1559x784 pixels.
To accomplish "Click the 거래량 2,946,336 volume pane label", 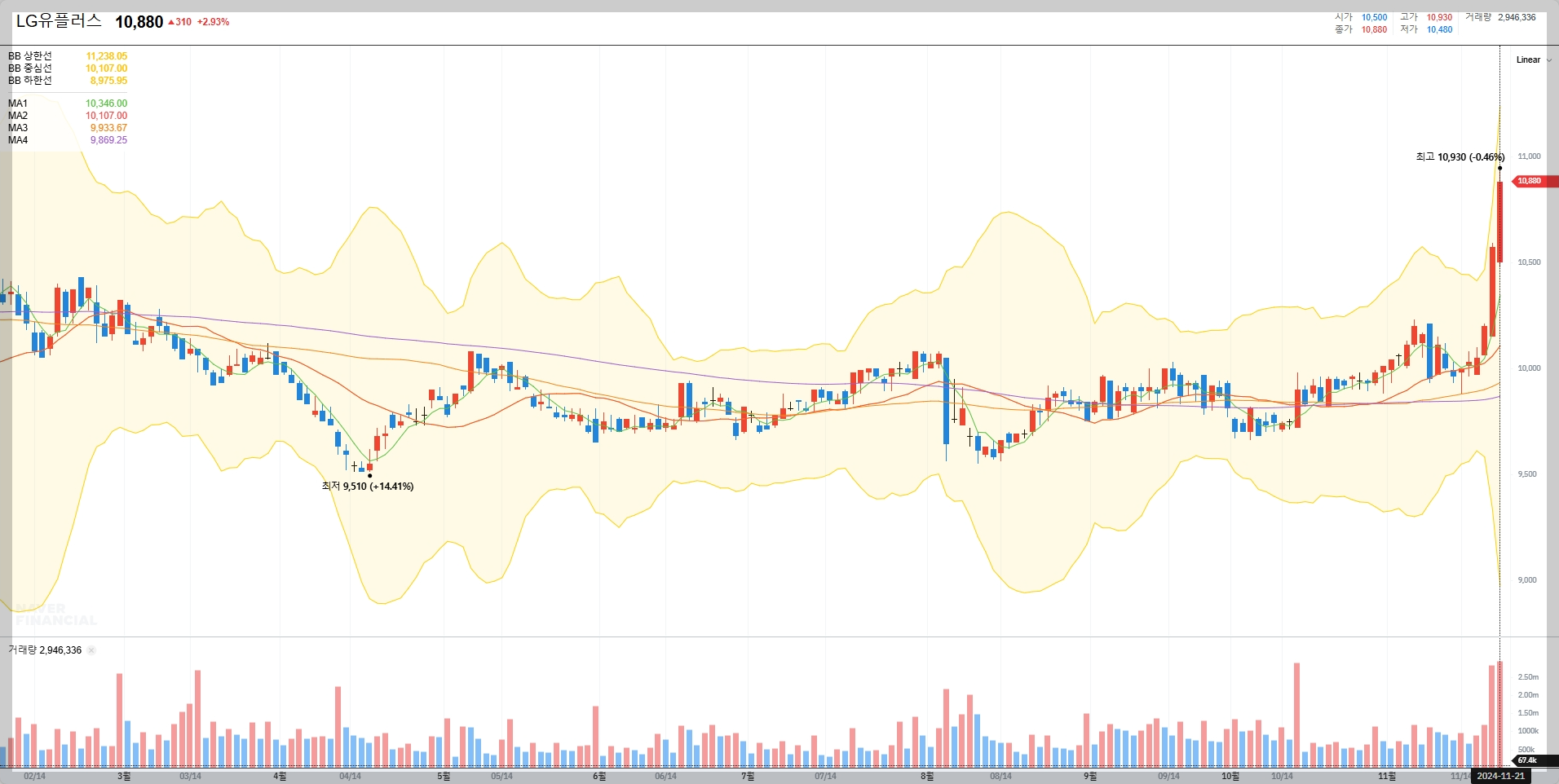I will (45, 650).
